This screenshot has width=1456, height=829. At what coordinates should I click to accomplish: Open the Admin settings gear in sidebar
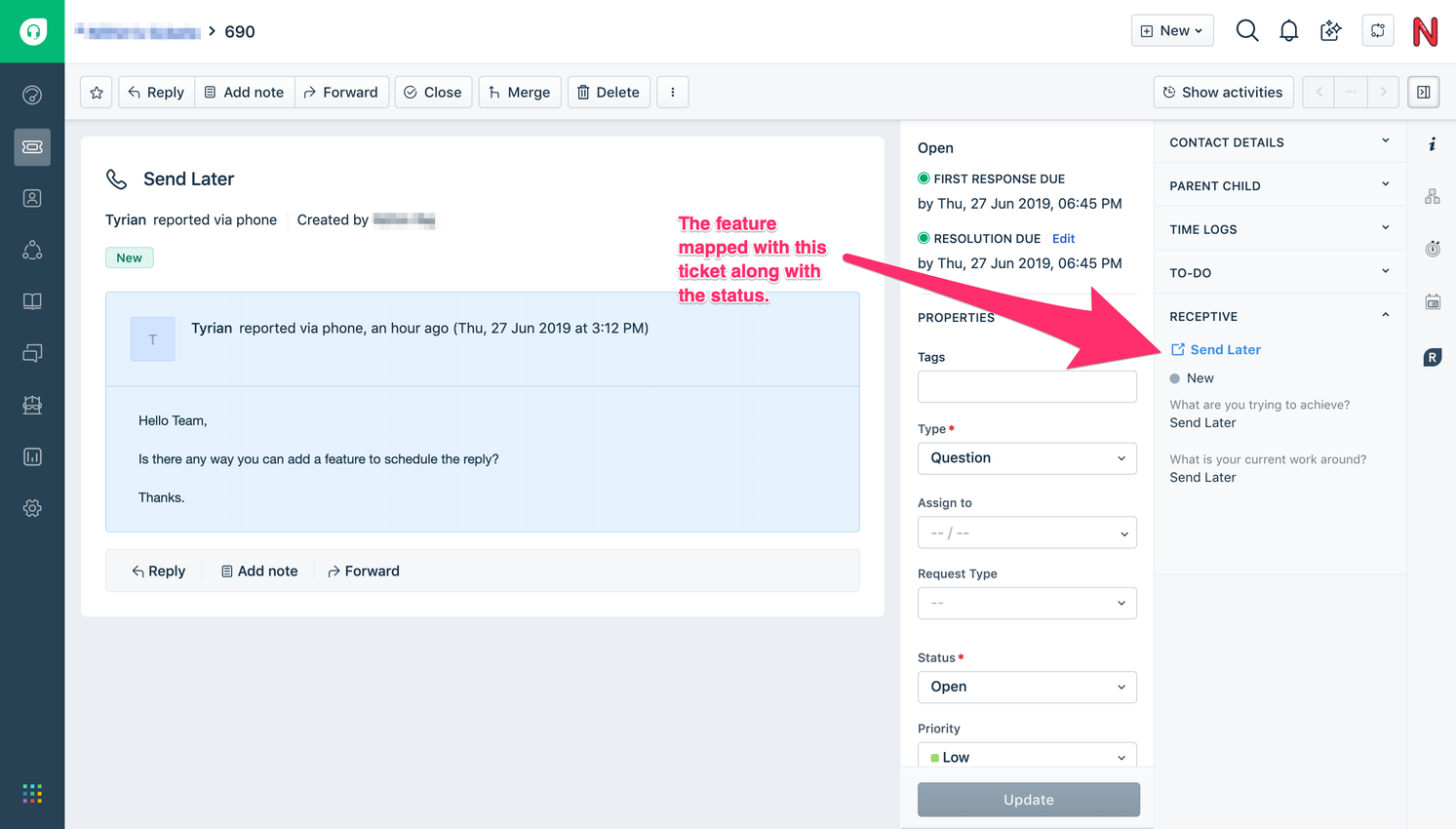click(x=32, y=507)
